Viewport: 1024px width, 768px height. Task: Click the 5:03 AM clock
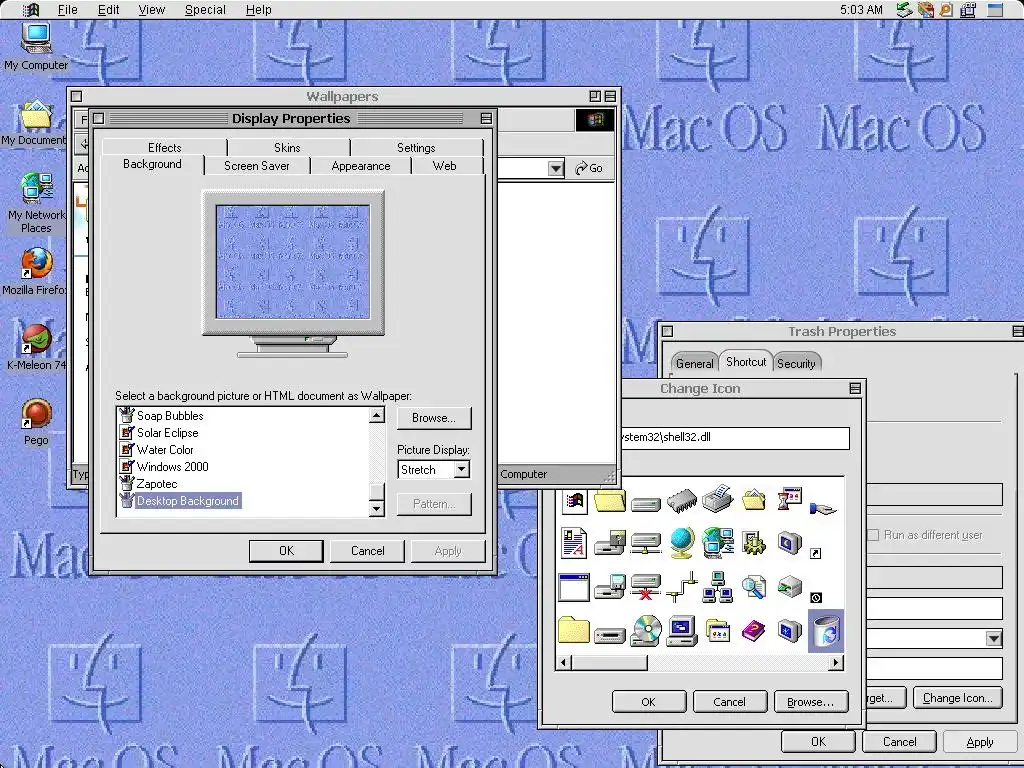(x=861, y=10)
